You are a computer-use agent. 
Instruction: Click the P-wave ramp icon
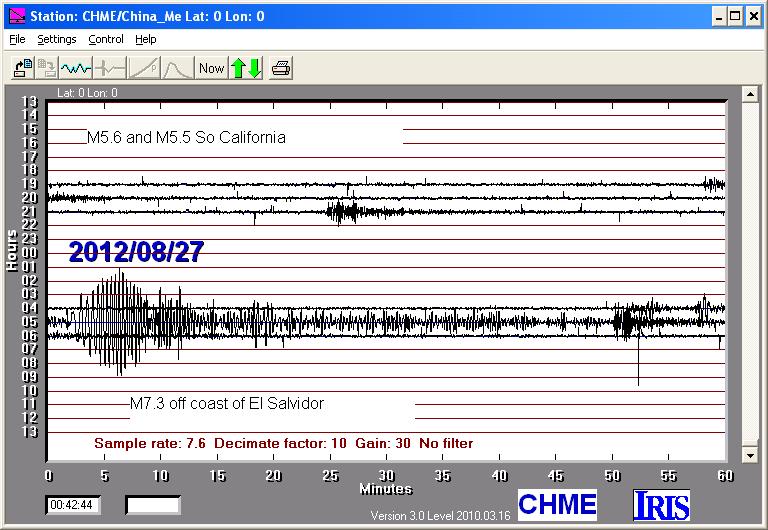tap(143, 68)
